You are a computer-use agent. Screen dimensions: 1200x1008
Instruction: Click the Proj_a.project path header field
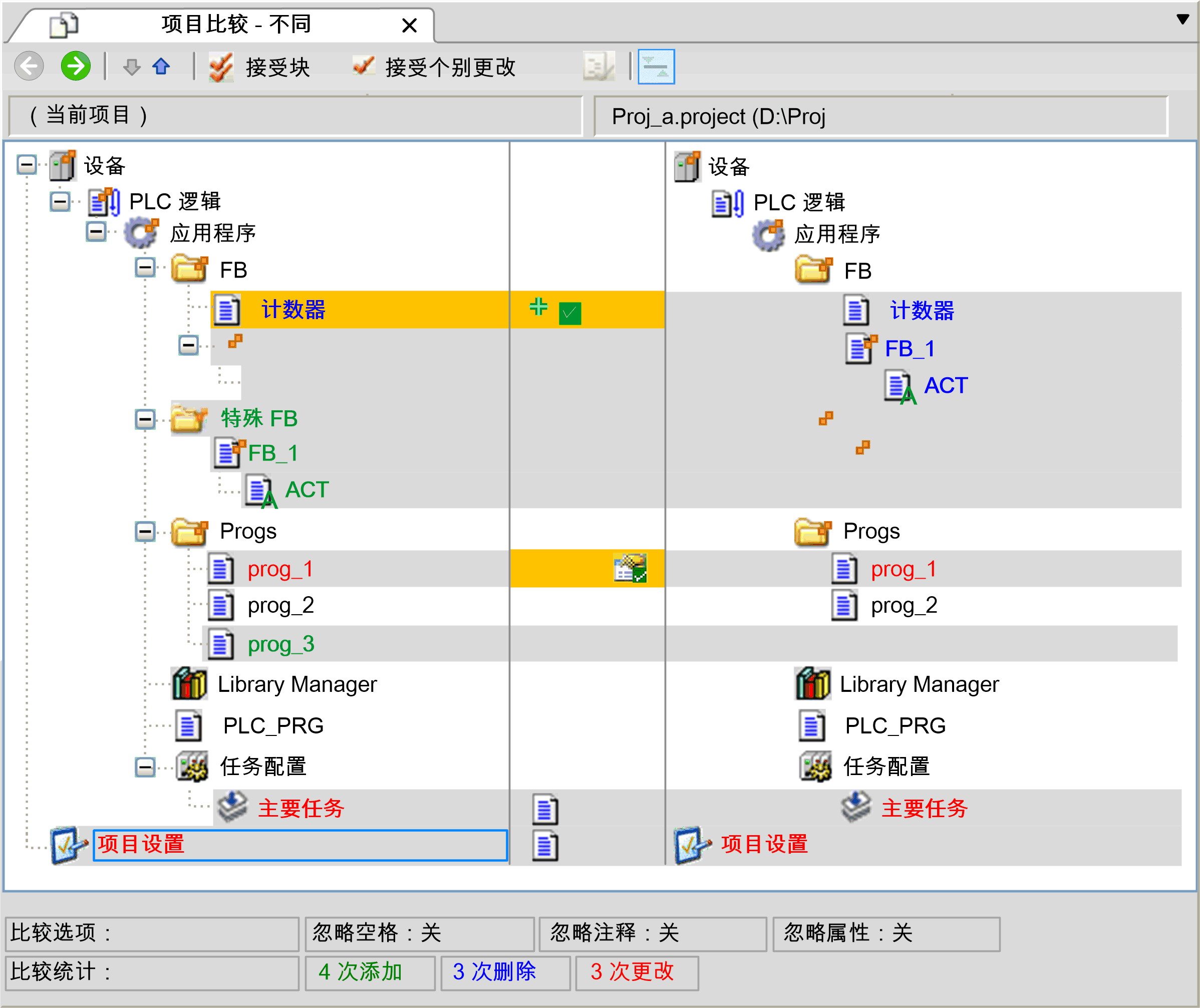pos(880,116)
